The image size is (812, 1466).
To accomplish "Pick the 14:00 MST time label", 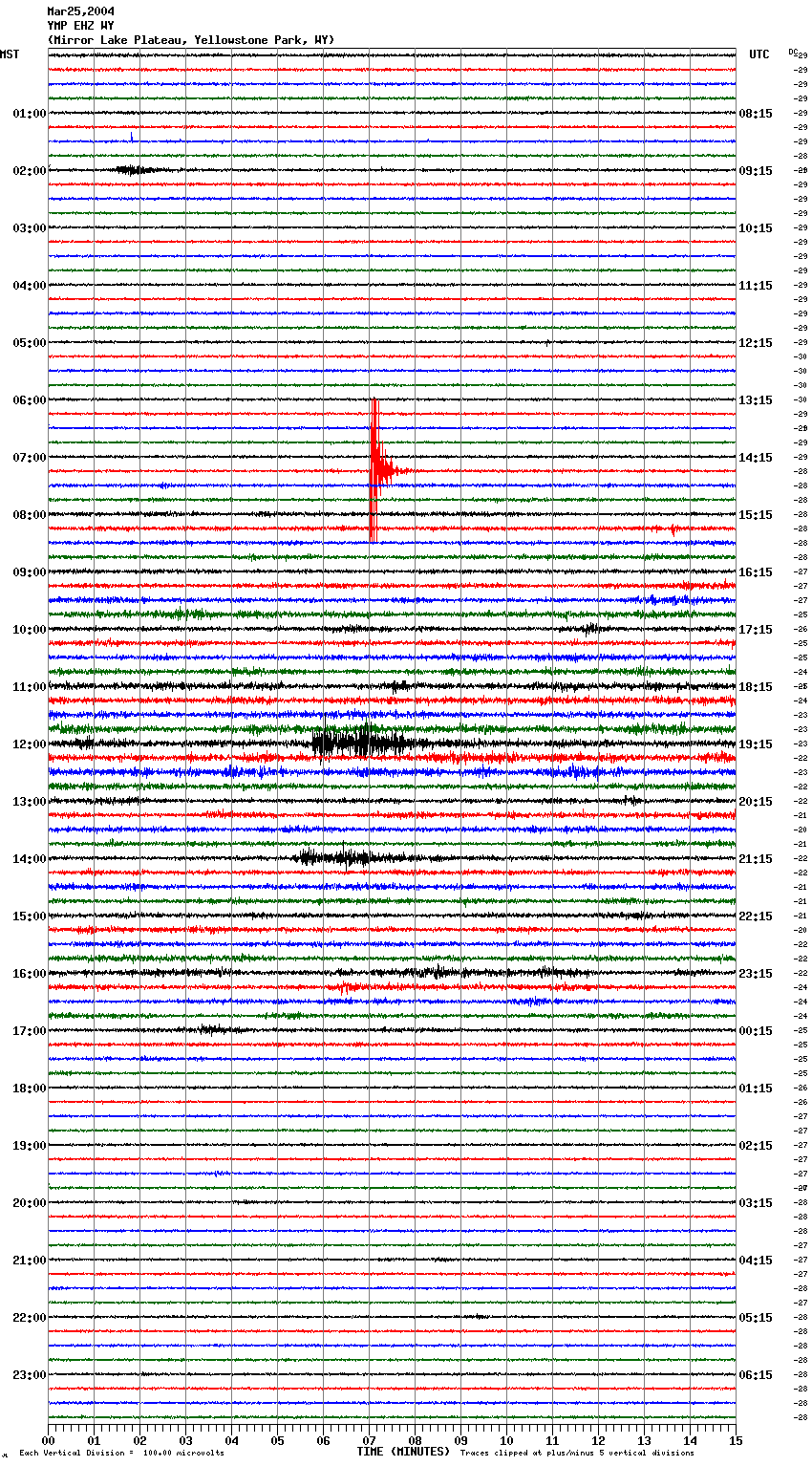I will pyautogui.click(x=30, y=859).
